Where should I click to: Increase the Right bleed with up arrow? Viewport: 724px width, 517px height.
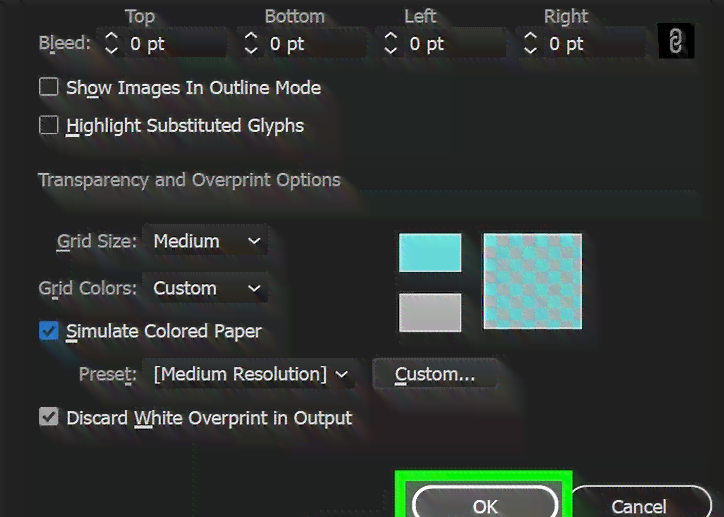(531, 36)
